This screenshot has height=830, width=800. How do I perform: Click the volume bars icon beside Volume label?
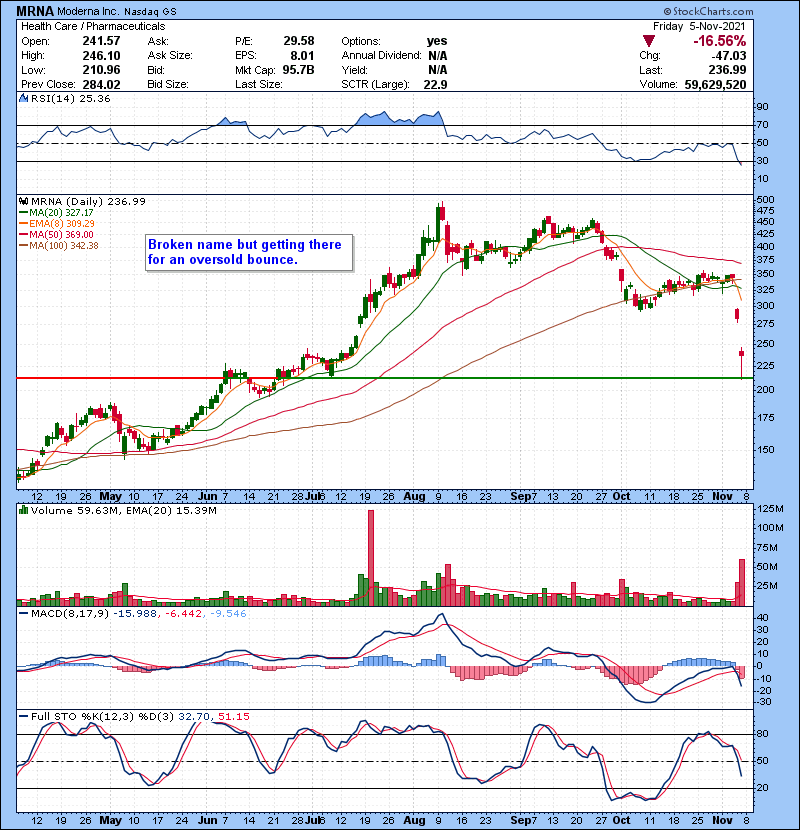click(23, 510)
